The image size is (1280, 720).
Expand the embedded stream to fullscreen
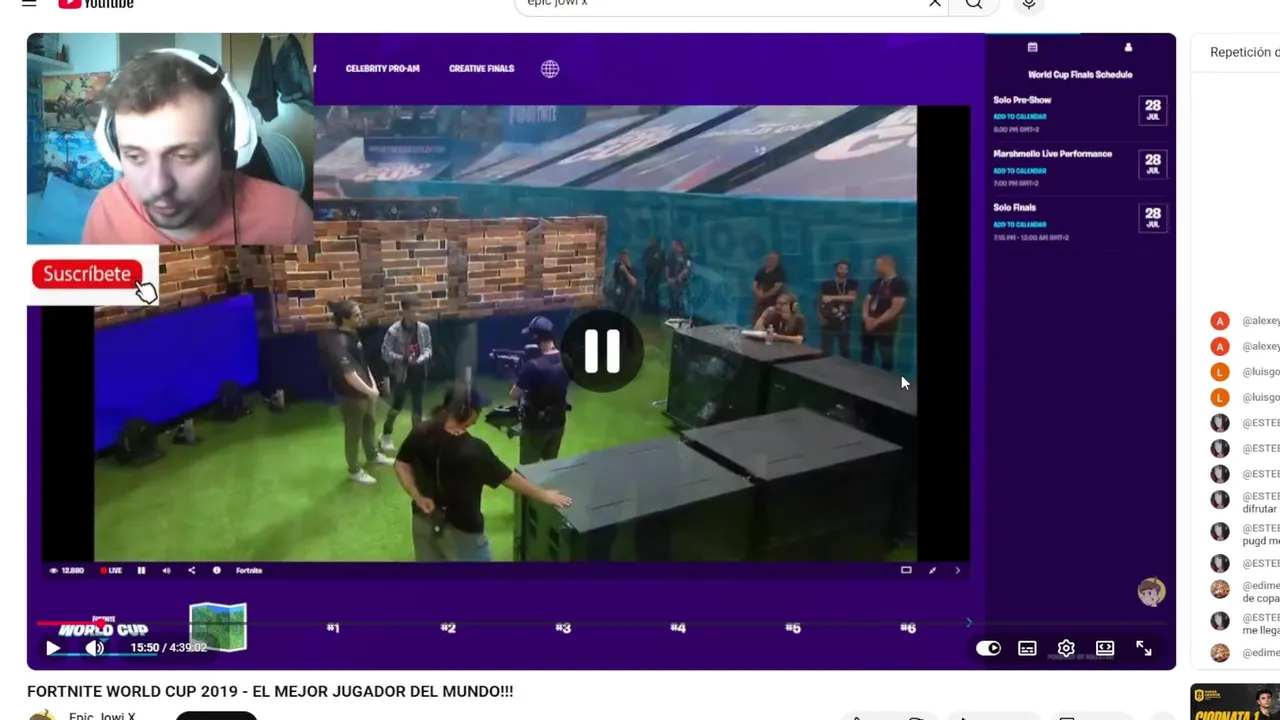[x=932, y=570]
